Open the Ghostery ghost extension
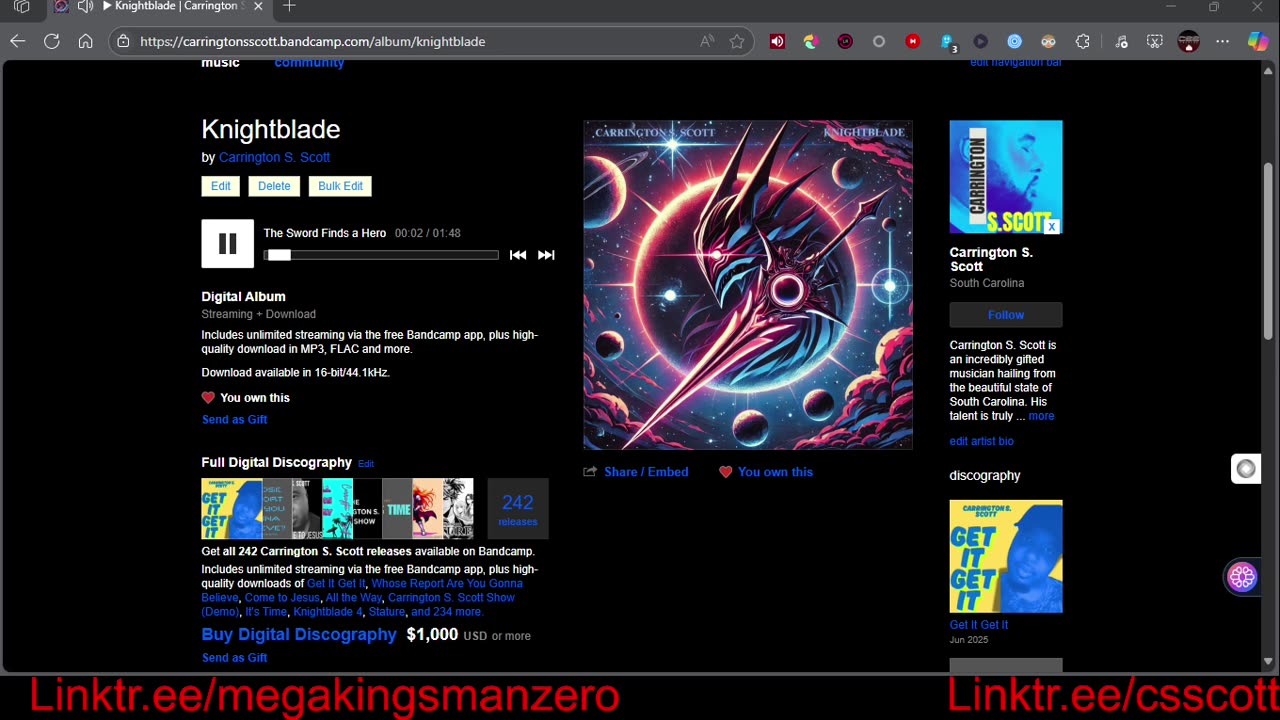 (947, 42)
